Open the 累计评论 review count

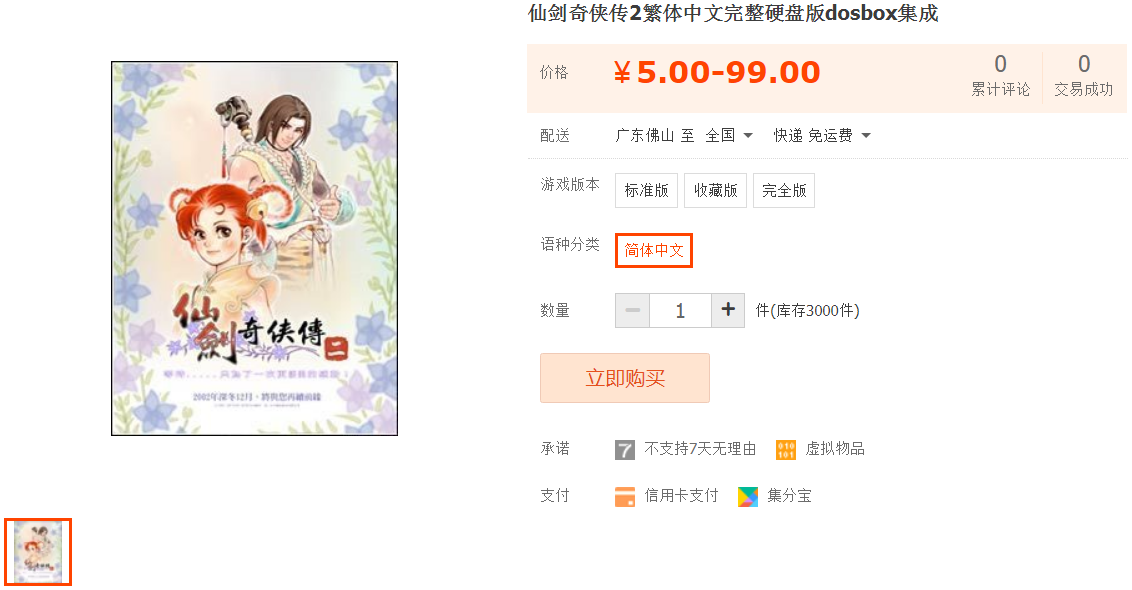pos(1000,76)
